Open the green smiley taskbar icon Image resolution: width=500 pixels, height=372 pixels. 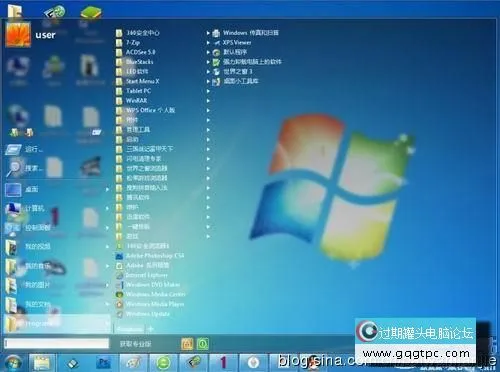pyautogui.click(x=163, y=363)
